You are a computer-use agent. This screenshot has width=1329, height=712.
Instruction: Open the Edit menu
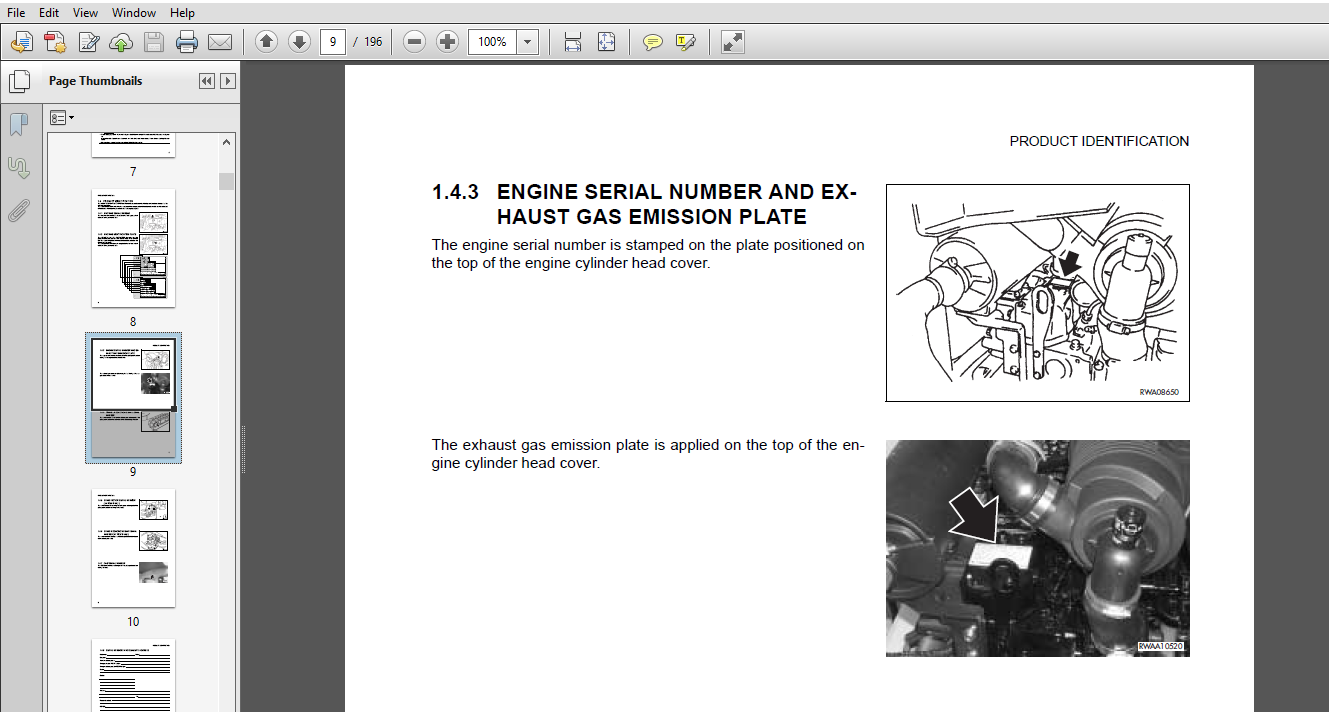point(49,13)
